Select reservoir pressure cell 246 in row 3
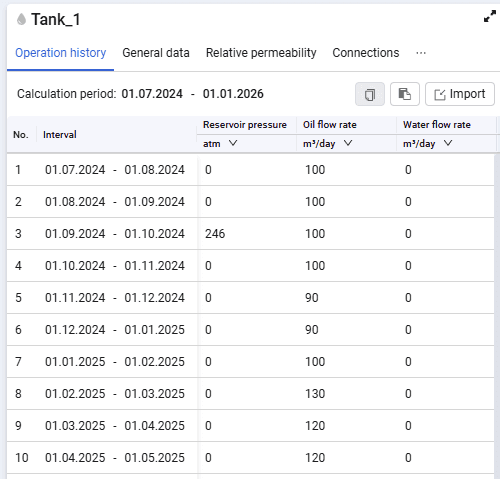Viewport: 500px width, 479px height. click(x=247, y=234)
